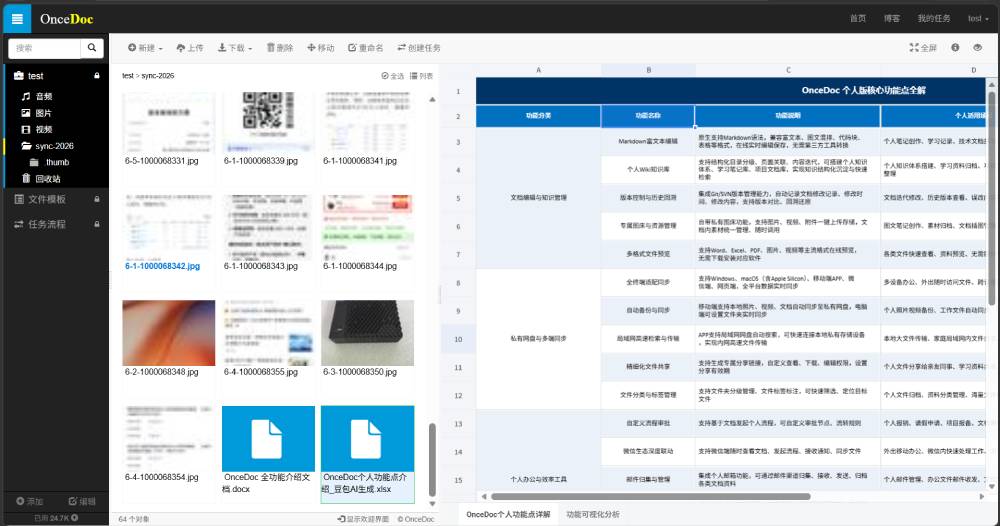This screenshot has width=1000, height=526.
Task: Click the 删除 delete toolbar button
Action: 280,48
